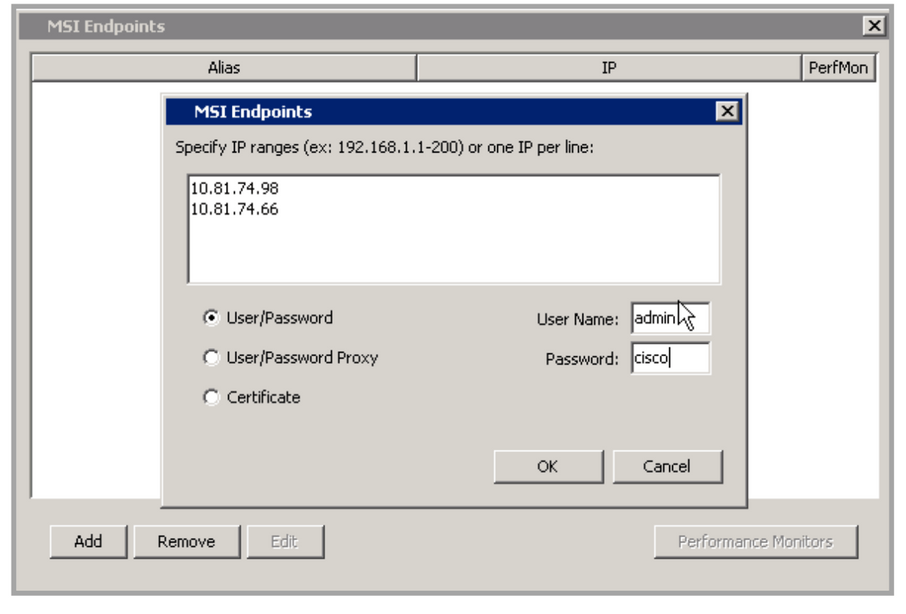Screen dimensions: 906x614
Task: Sort by the Alias column header
Action: (x=224, y=68)
